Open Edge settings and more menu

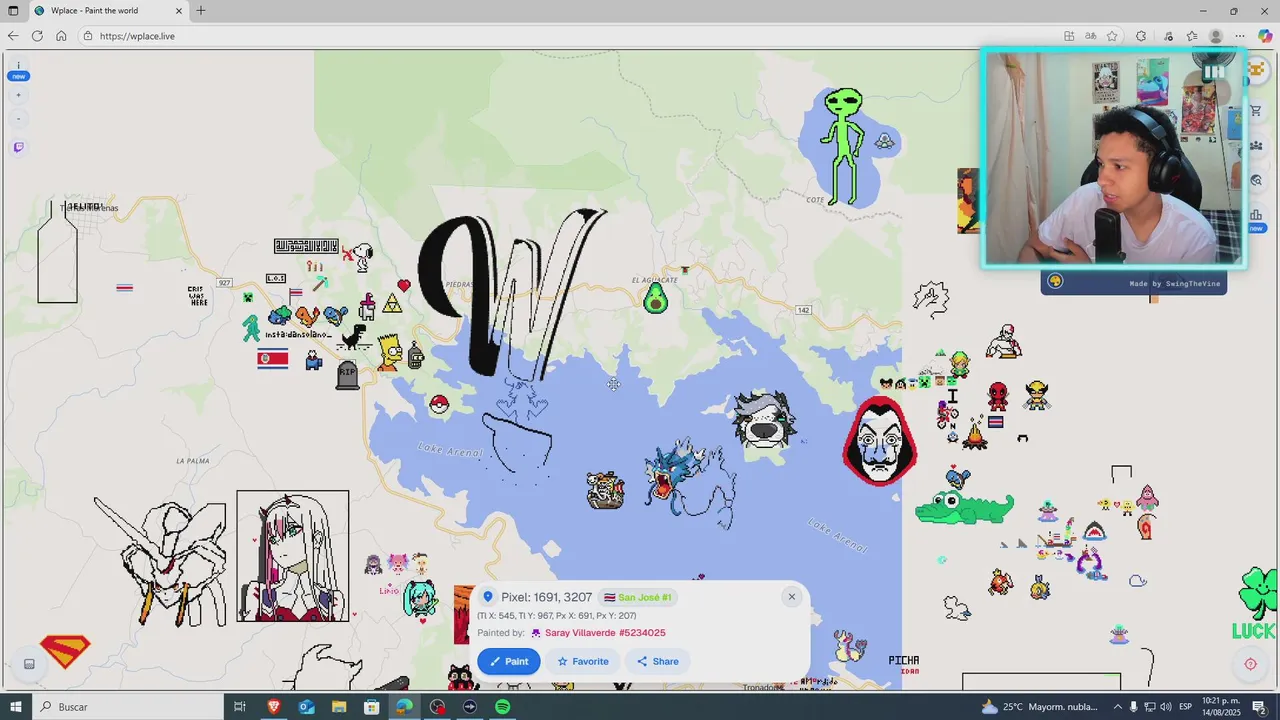[x=1240, y=36]
